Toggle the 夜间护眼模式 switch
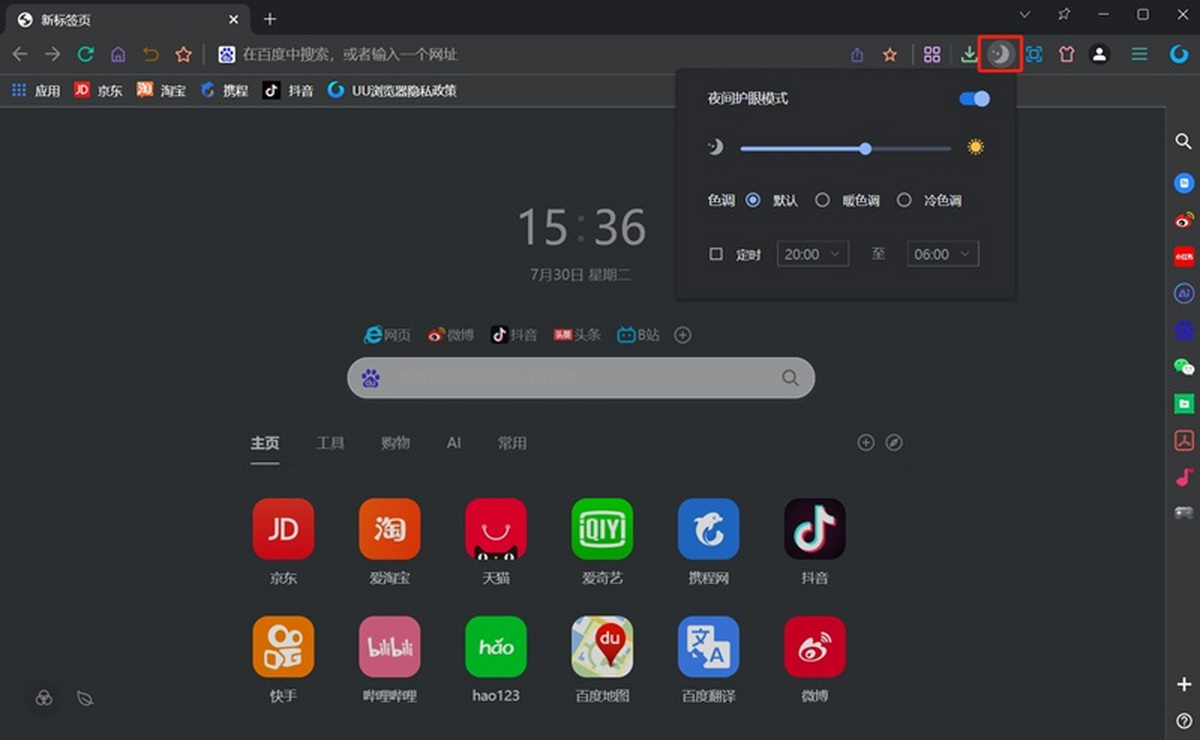Screen dimensions: 1200x740 pyautogui.click(x=974, y=99)
